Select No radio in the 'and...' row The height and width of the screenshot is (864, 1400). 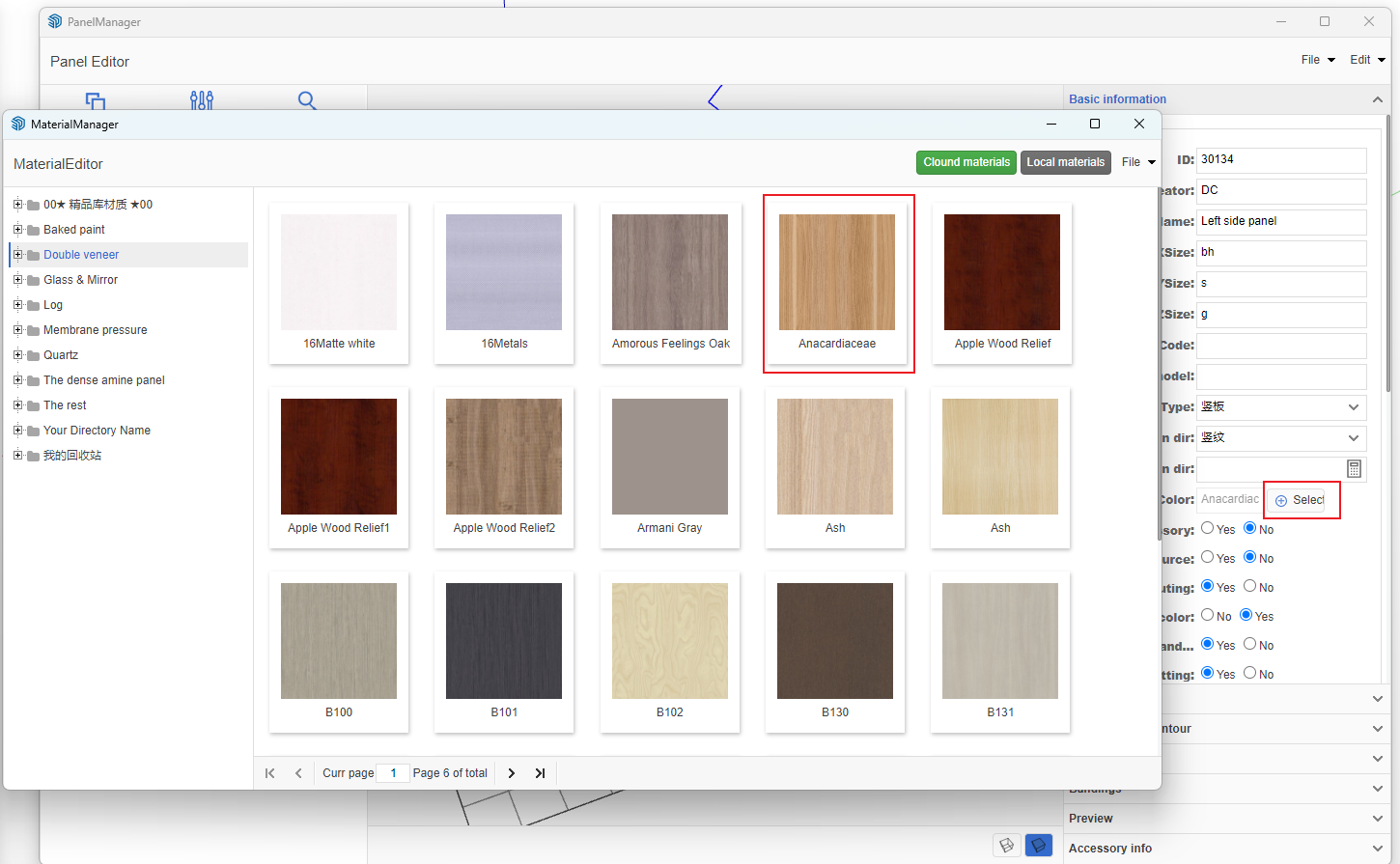click(1250, 644)
